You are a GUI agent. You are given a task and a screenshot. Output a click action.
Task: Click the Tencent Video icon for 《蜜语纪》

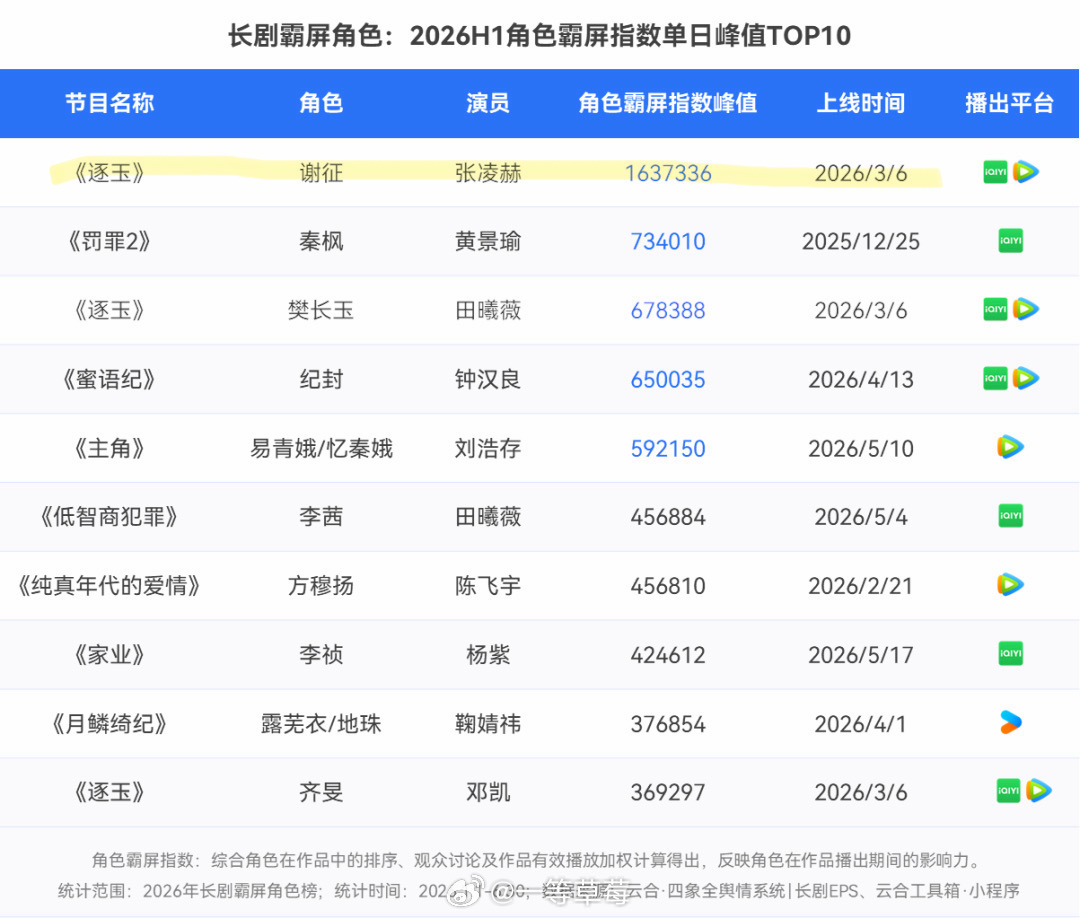[x=1026, y=378]
